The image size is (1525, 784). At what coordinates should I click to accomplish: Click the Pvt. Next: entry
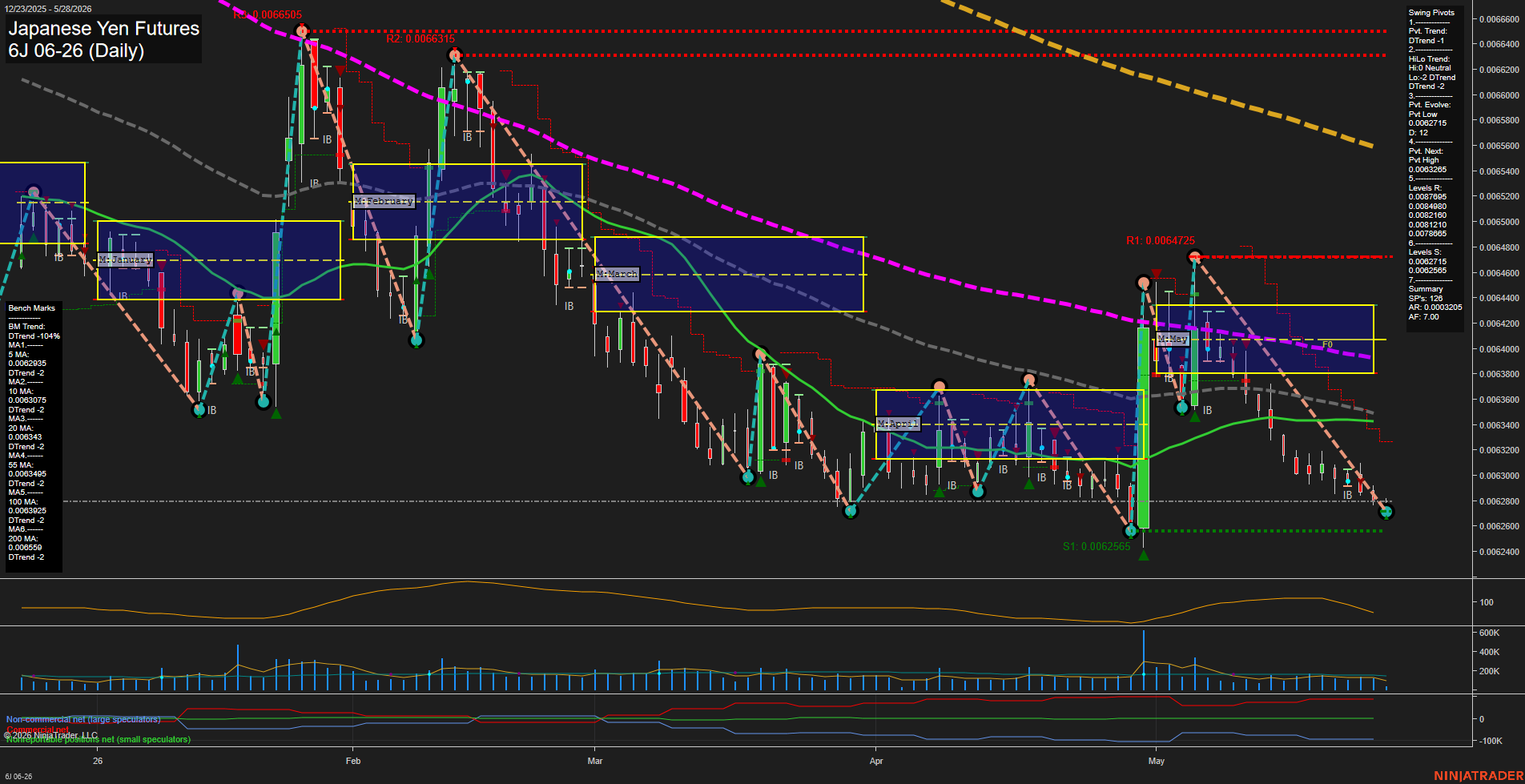point(1426,151)
